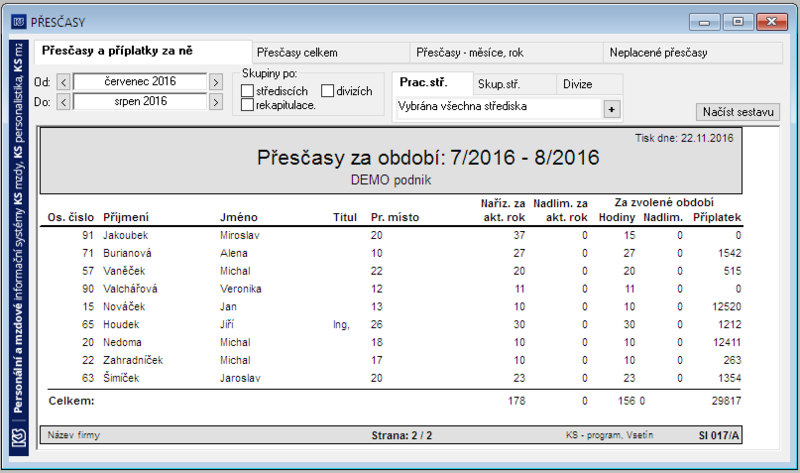The width and height of the screenshot is (800, 473).
Task: Click the Název firmy footer text
Action: 74,435
